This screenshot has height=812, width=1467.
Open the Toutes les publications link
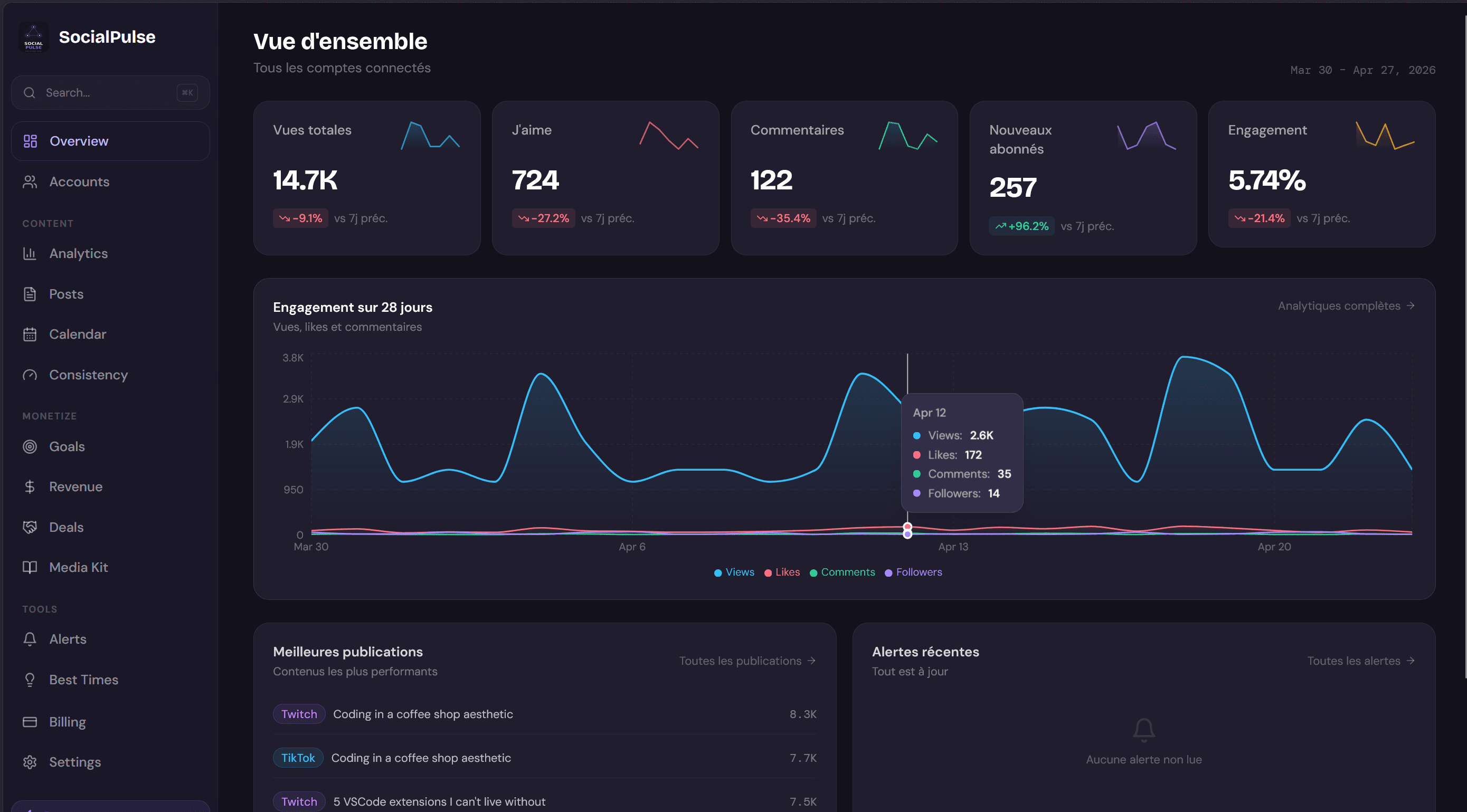(747, 661)
